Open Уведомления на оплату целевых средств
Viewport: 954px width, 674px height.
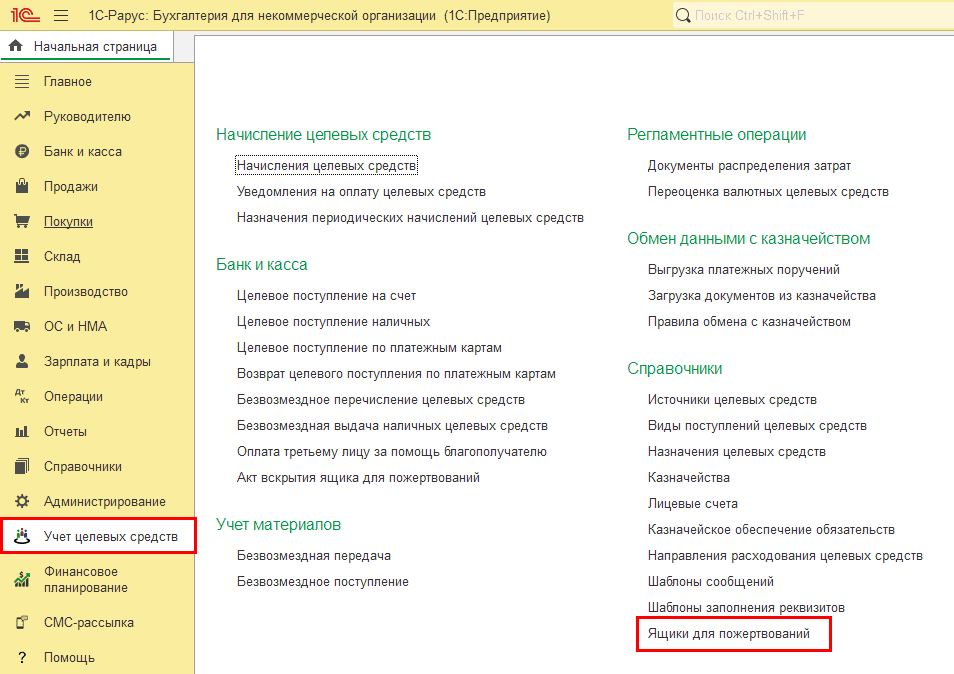(361, 192)
